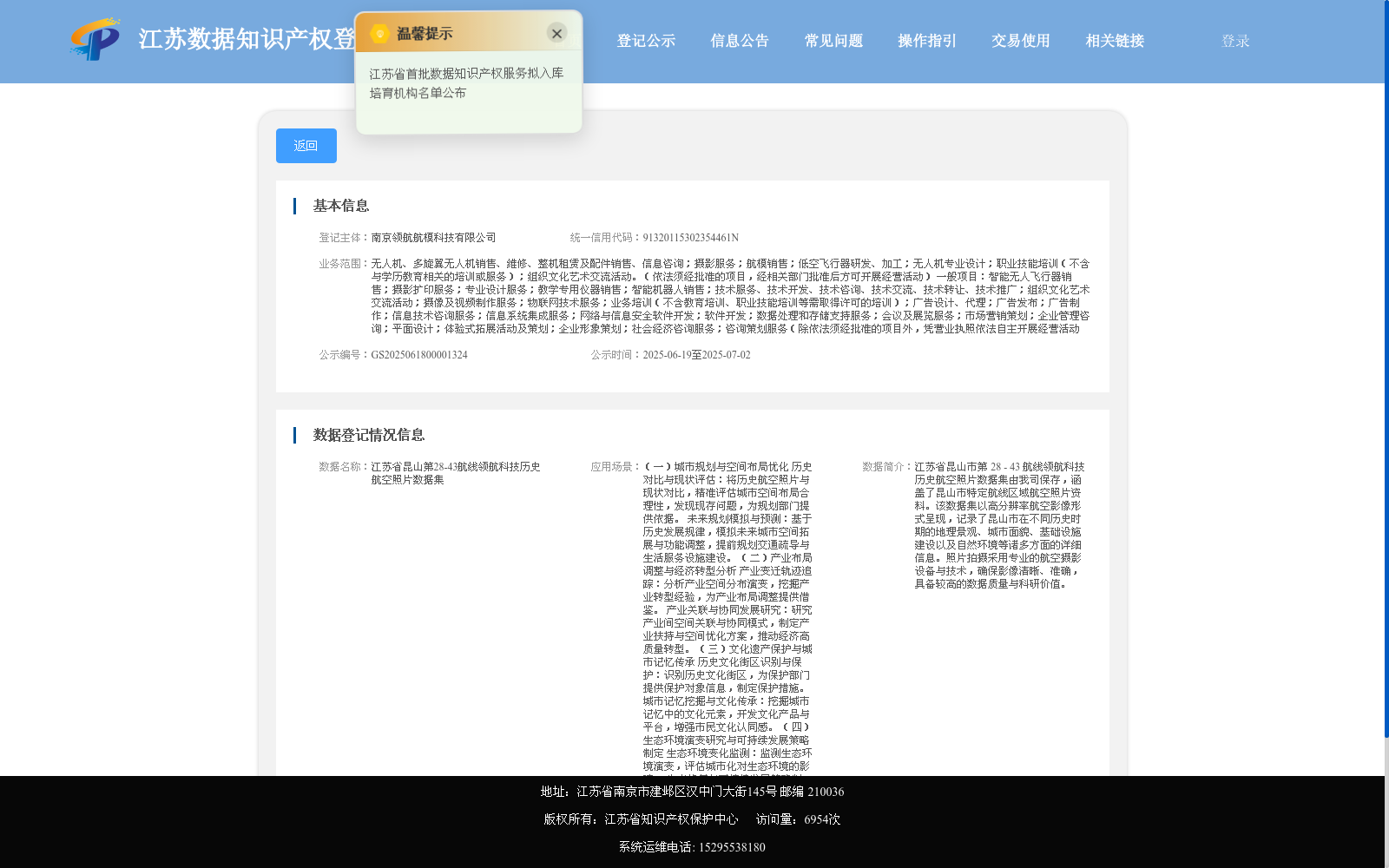Viewport: 1389px width, 868px height.
Task: Click the 数据简介 field label
Action: click(888, 467)
